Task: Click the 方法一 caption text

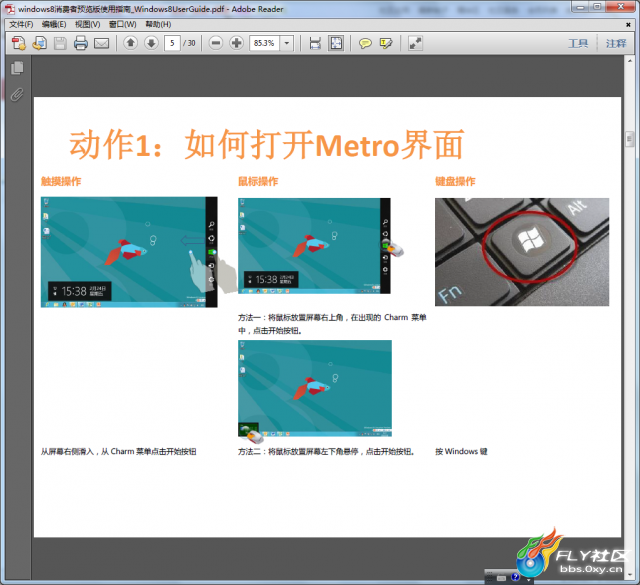Action: click(332, 324)
